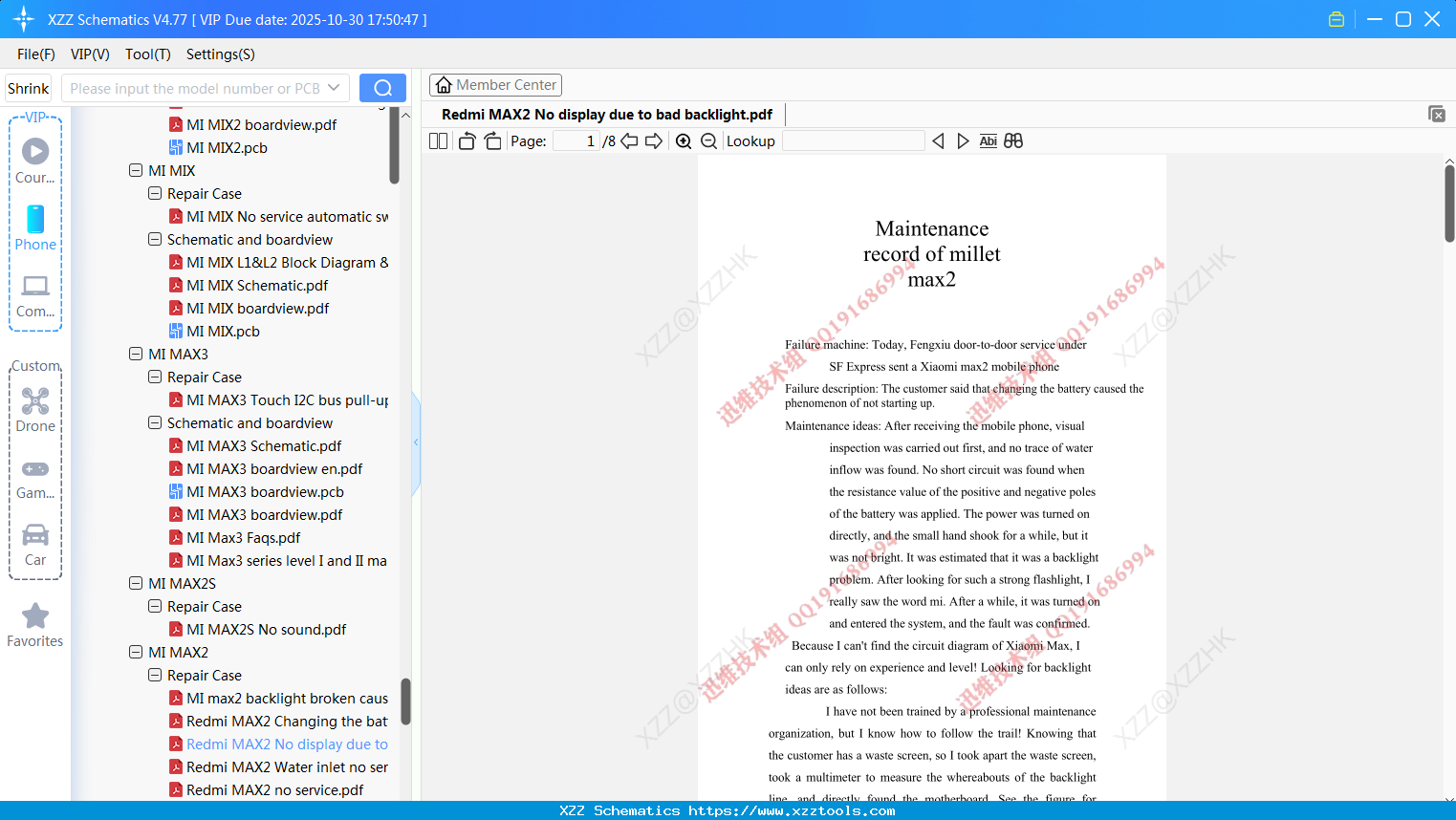Click the XZZ Schematics app logo
The width and height of the screenshot is (1456, 820).
pyautogui.click(x=23, y=19)
